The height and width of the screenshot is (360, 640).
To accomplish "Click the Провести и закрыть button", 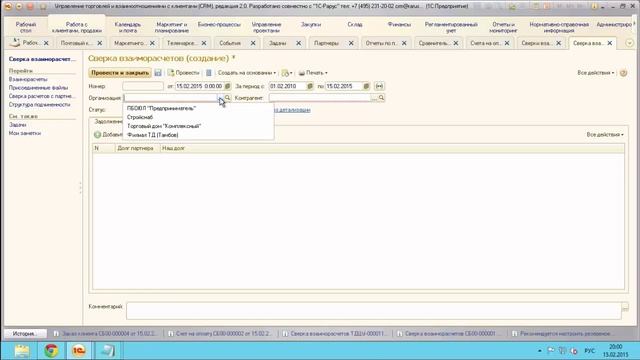I will point(120,73).
